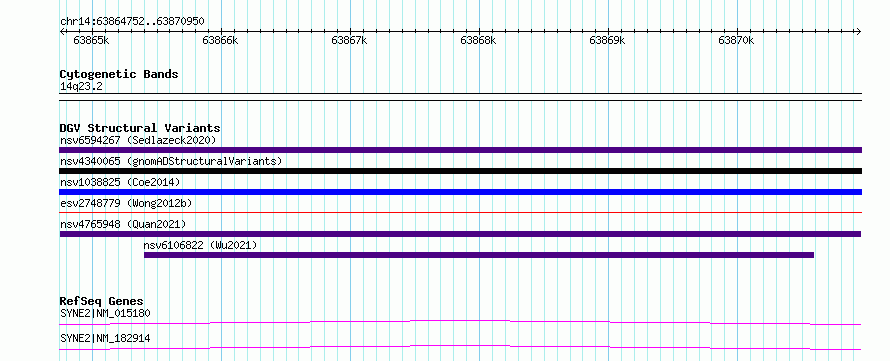Select the shorter nsv6106822 purple bar

(479, 255)
